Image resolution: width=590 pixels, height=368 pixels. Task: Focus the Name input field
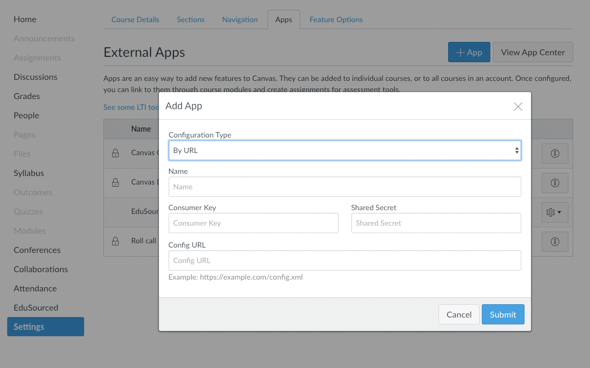point(345,187)
